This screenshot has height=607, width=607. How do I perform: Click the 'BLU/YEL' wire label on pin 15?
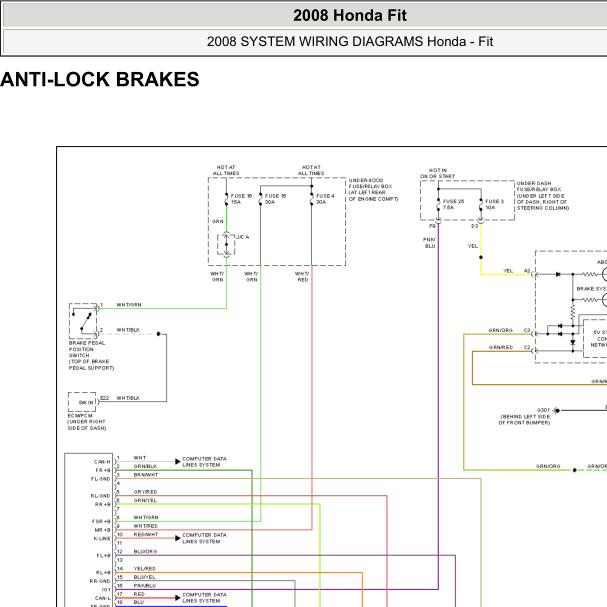144,577
